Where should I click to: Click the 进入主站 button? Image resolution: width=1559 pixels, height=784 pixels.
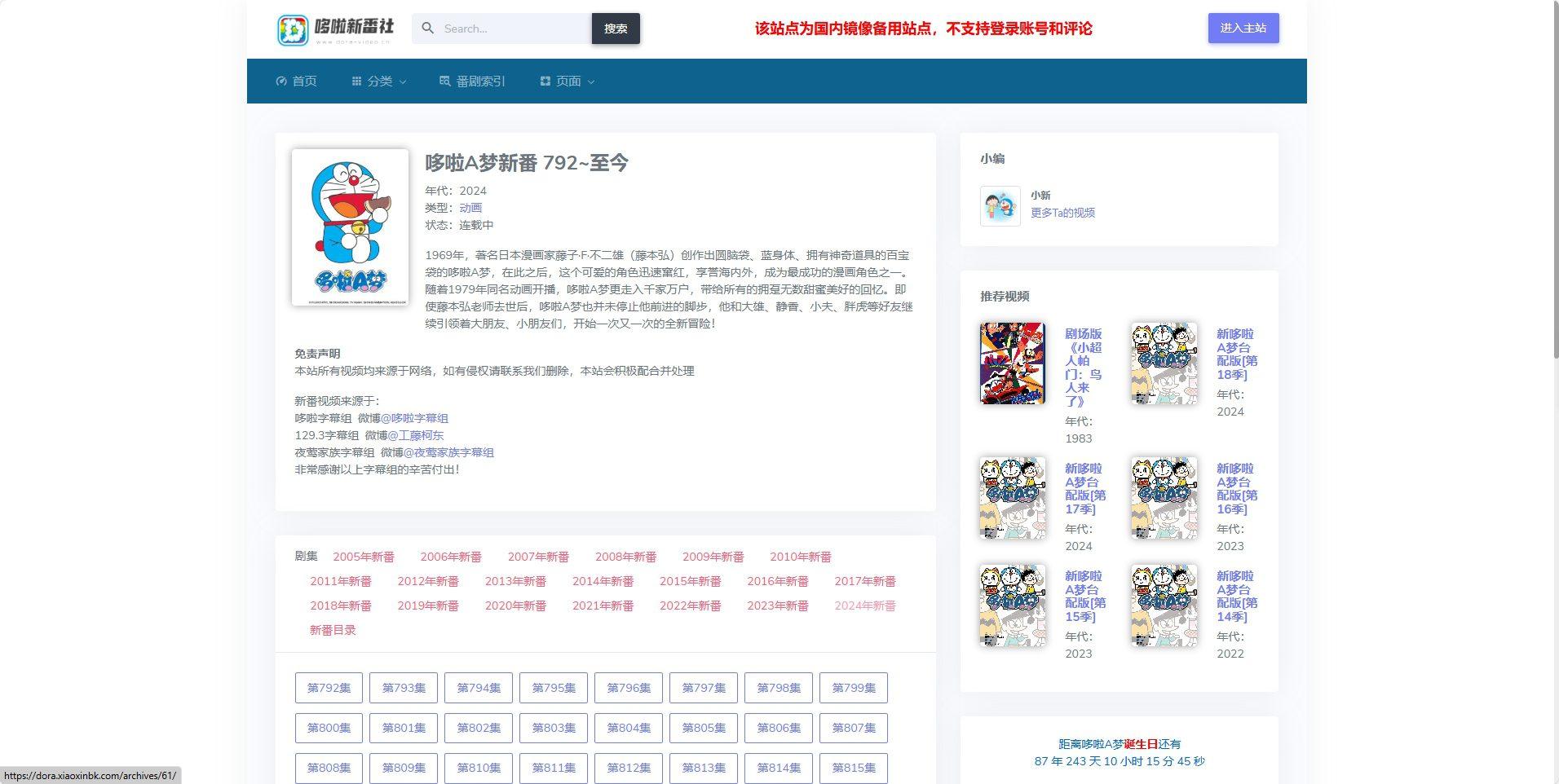(1243, 28)
